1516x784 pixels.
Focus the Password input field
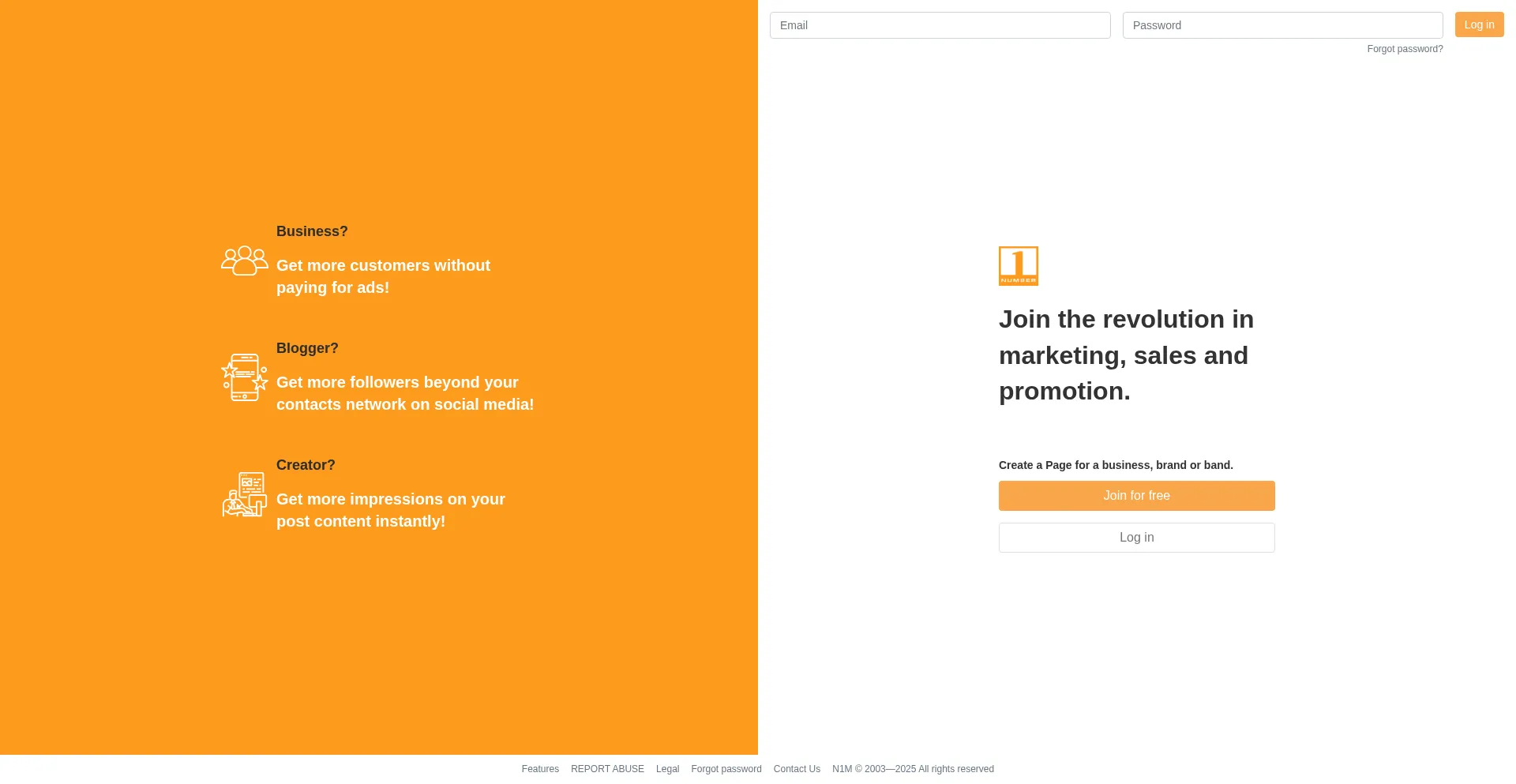(x=1282, y=25)
